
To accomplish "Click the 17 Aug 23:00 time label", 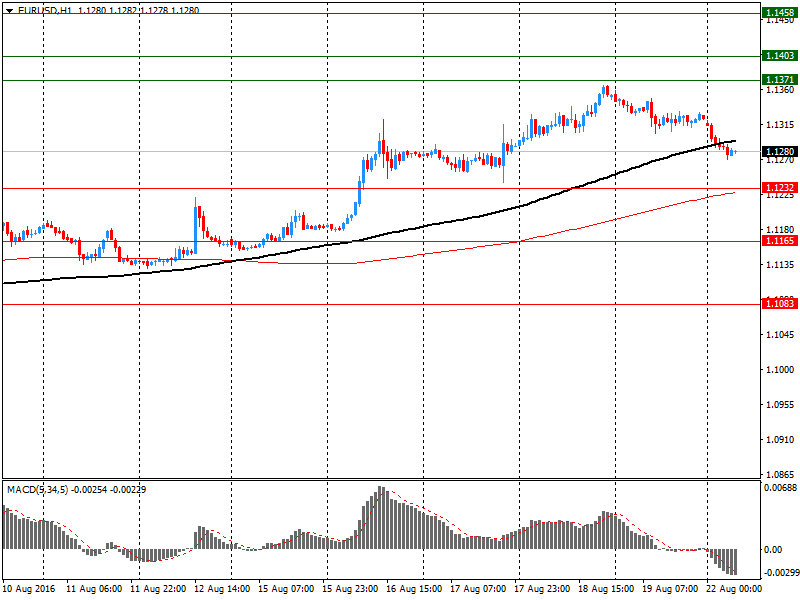I will (542, 589).
